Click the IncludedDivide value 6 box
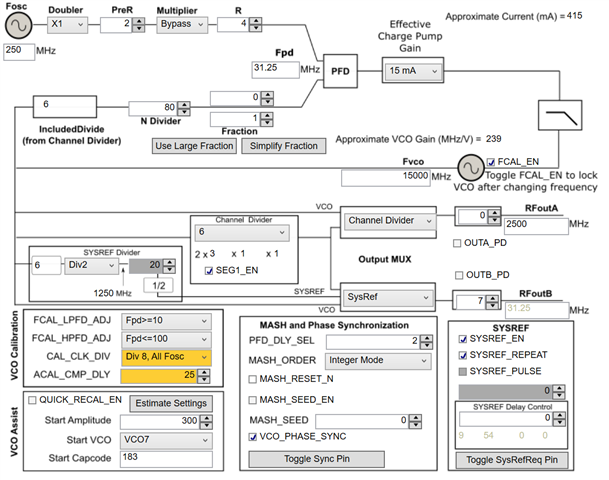The image size is (609, 480). pos(65,106)
